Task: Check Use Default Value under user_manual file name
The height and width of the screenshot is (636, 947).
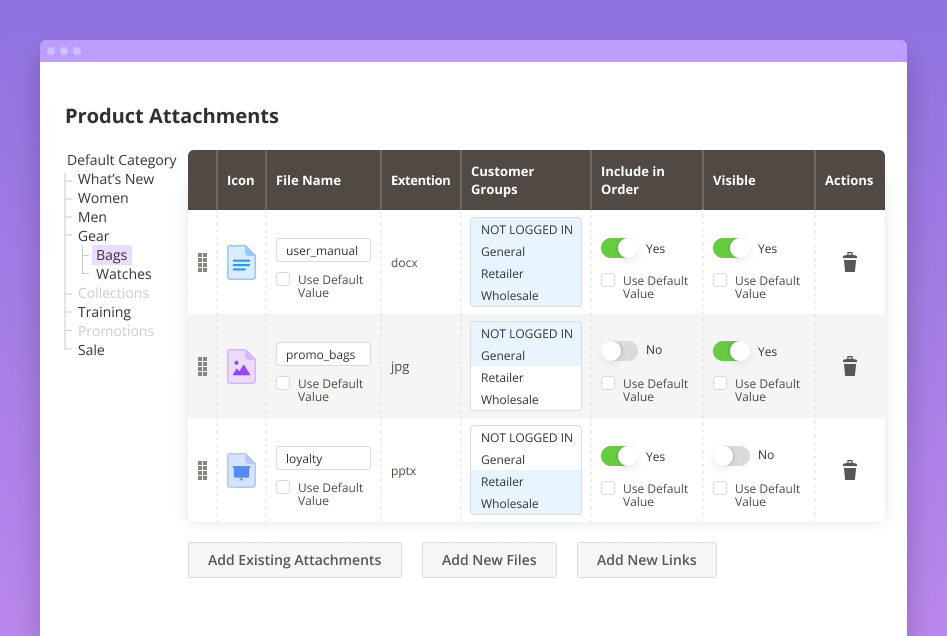Action: coord(282,281)
